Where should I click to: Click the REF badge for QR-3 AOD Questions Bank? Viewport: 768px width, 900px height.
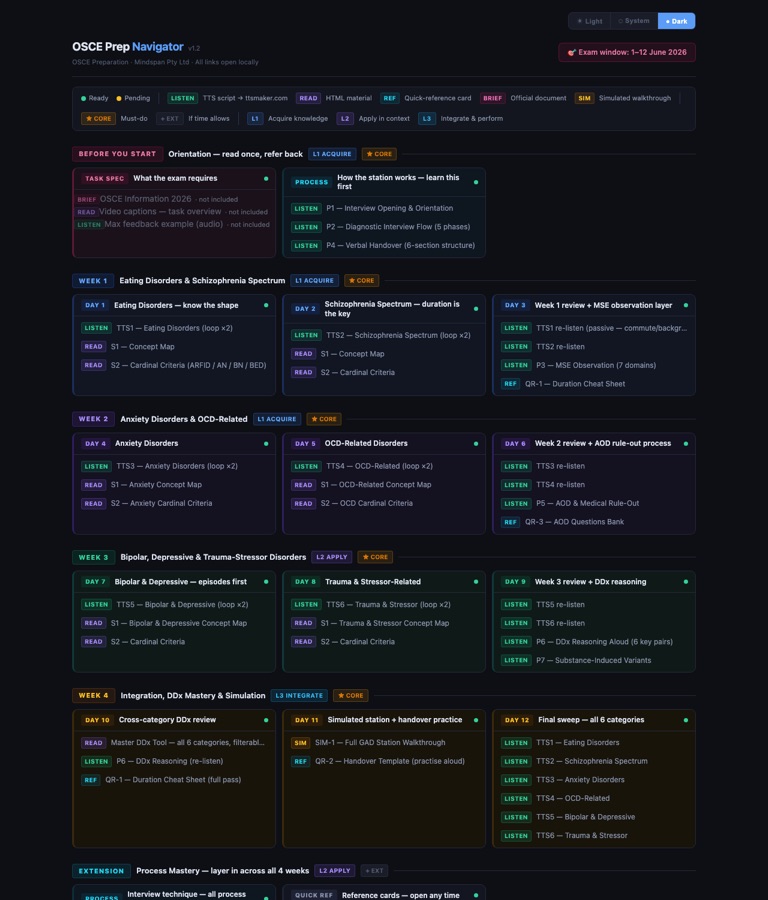point(510,522)
